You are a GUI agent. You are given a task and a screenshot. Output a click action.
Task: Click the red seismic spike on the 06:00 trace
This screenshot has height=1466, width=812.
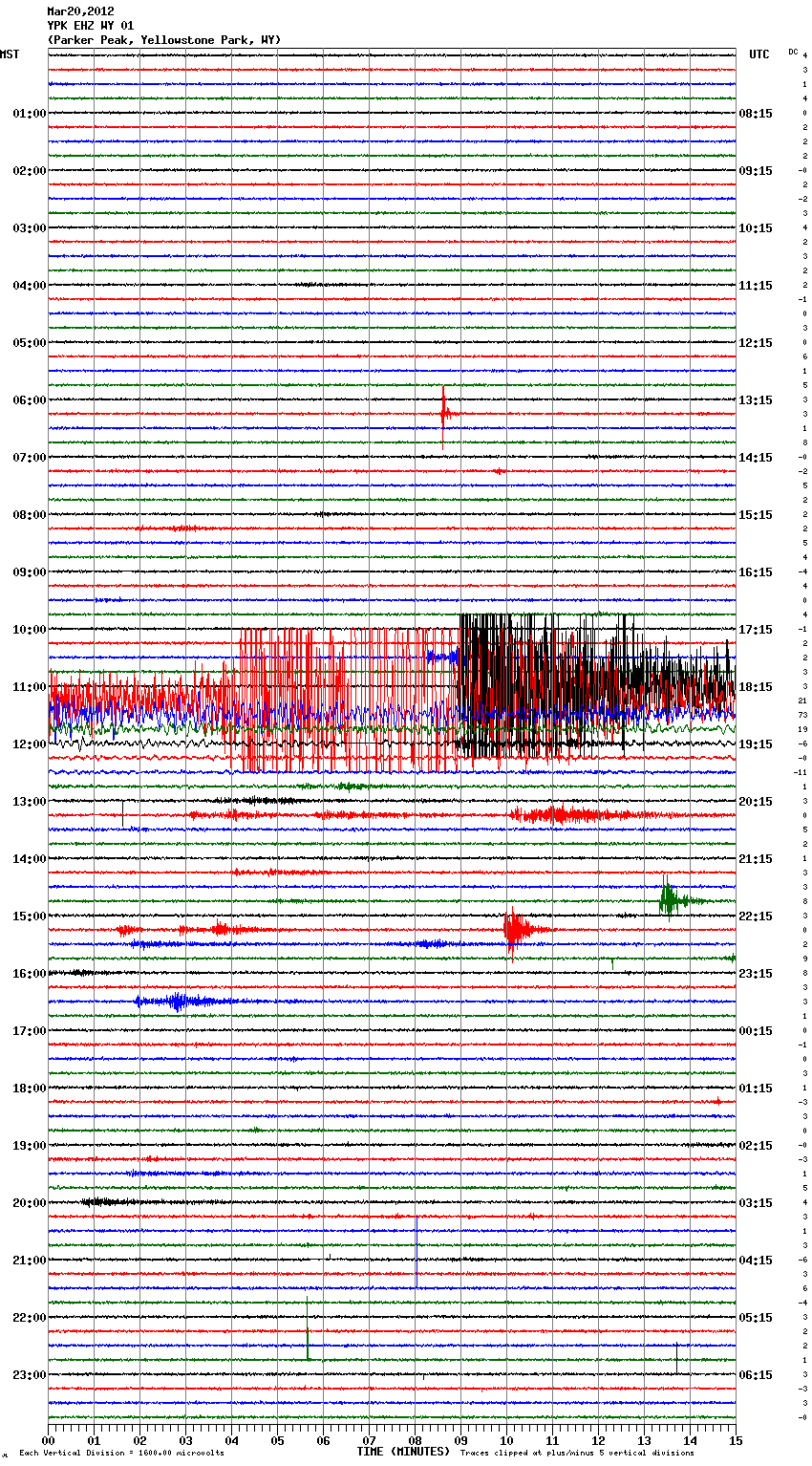[445, 415]
